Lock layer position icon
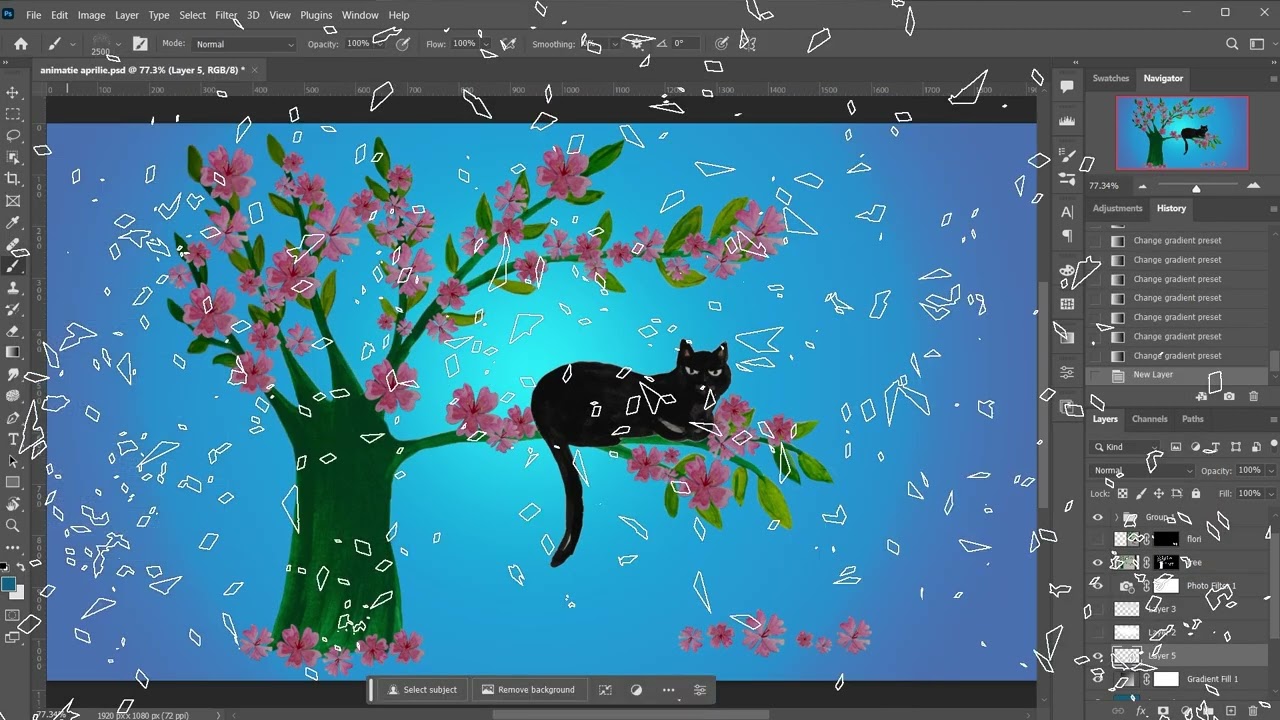The image size is (1280, 720). coord(1159,493)
